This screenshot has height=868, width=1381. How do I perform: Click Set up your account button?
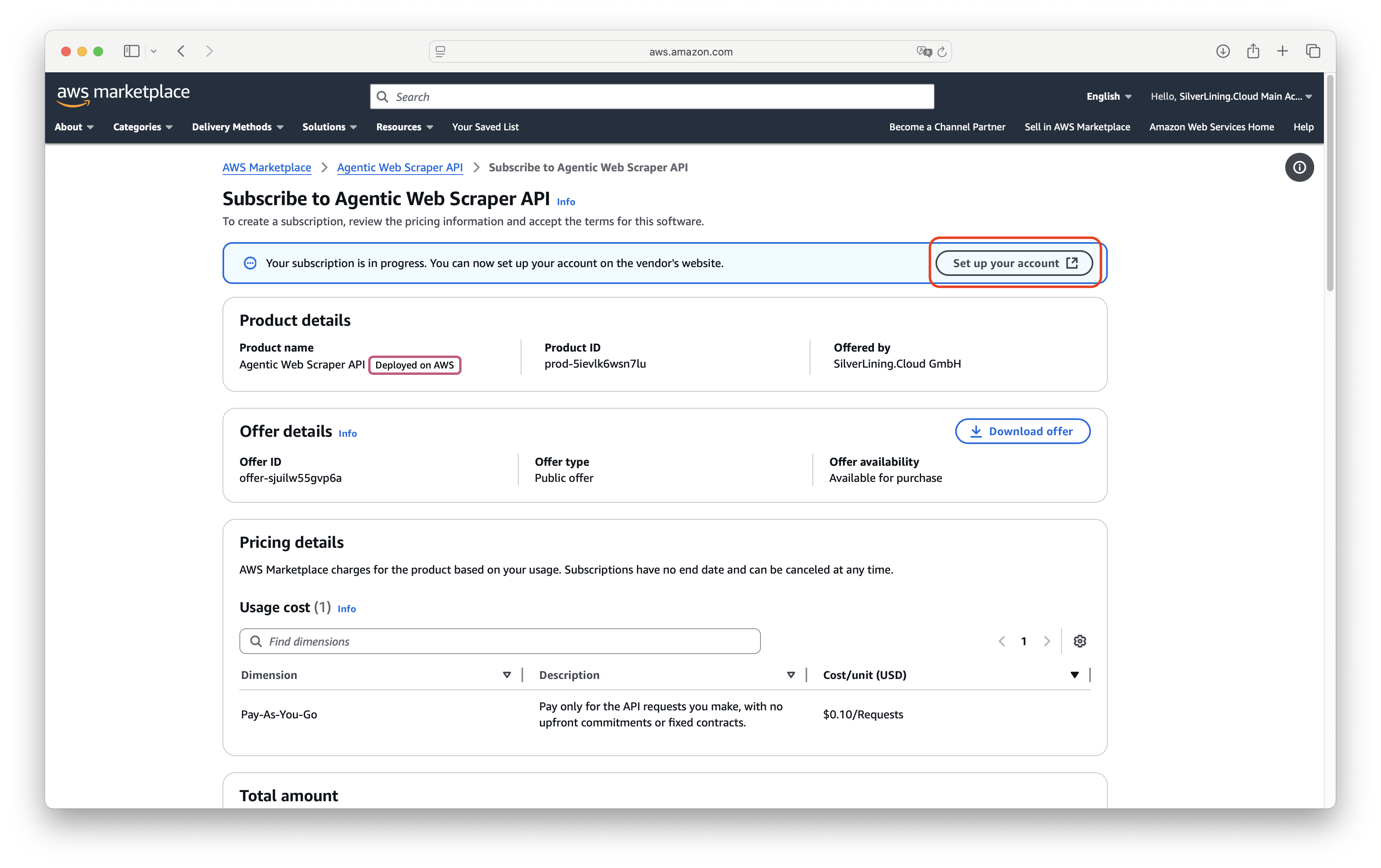(1014, 263)
